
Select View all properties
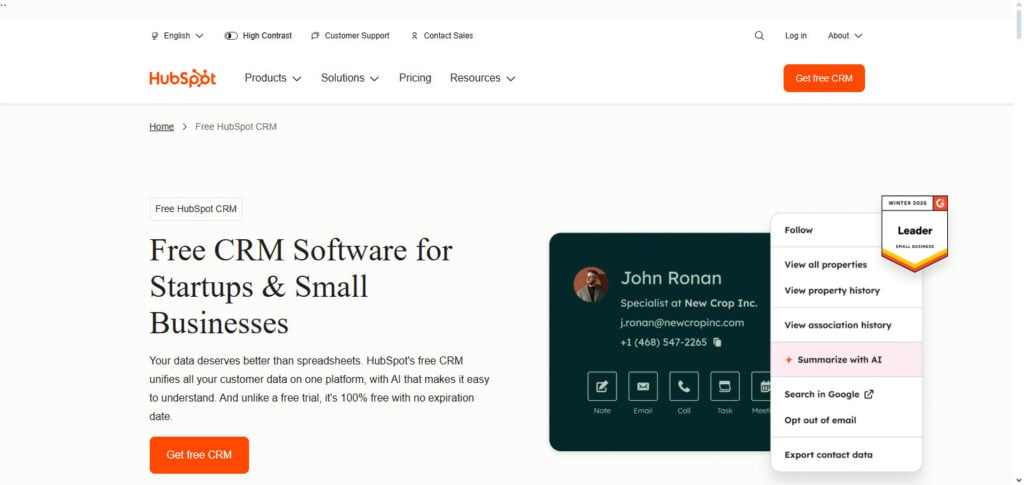point(825,264)
